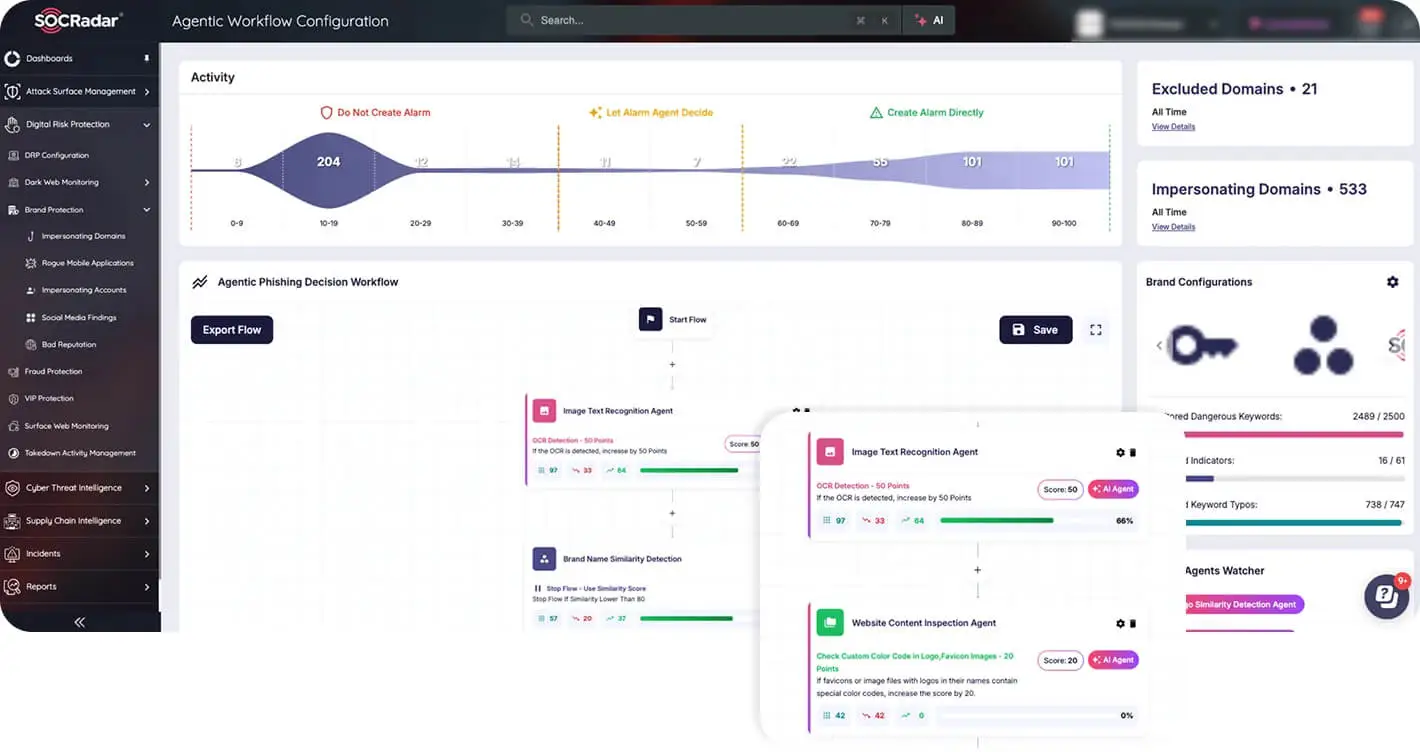Delete the front Image Text Recognition Agent card
The image size is (1420, 752).
pos(1133,453)
